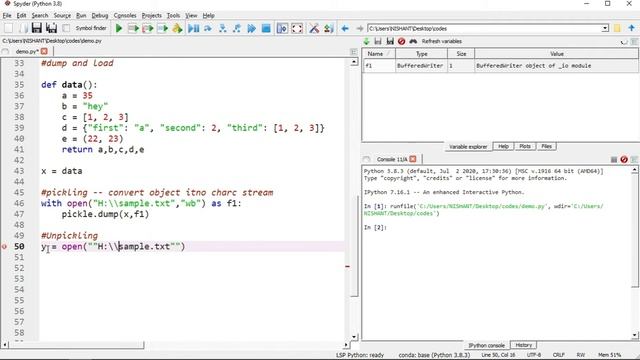Click the Save data as icon
Viewport: 640px width, 360px height.
click(390, 41)
